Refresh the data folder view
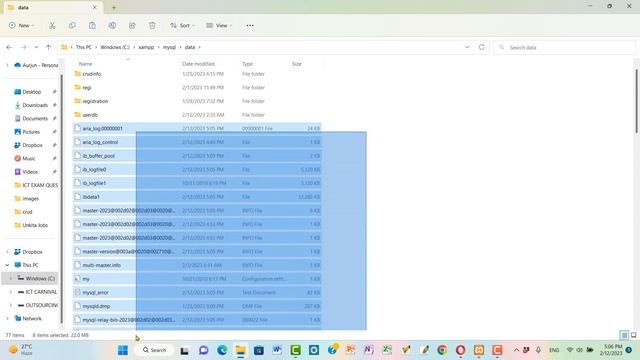 pos(482,47)
